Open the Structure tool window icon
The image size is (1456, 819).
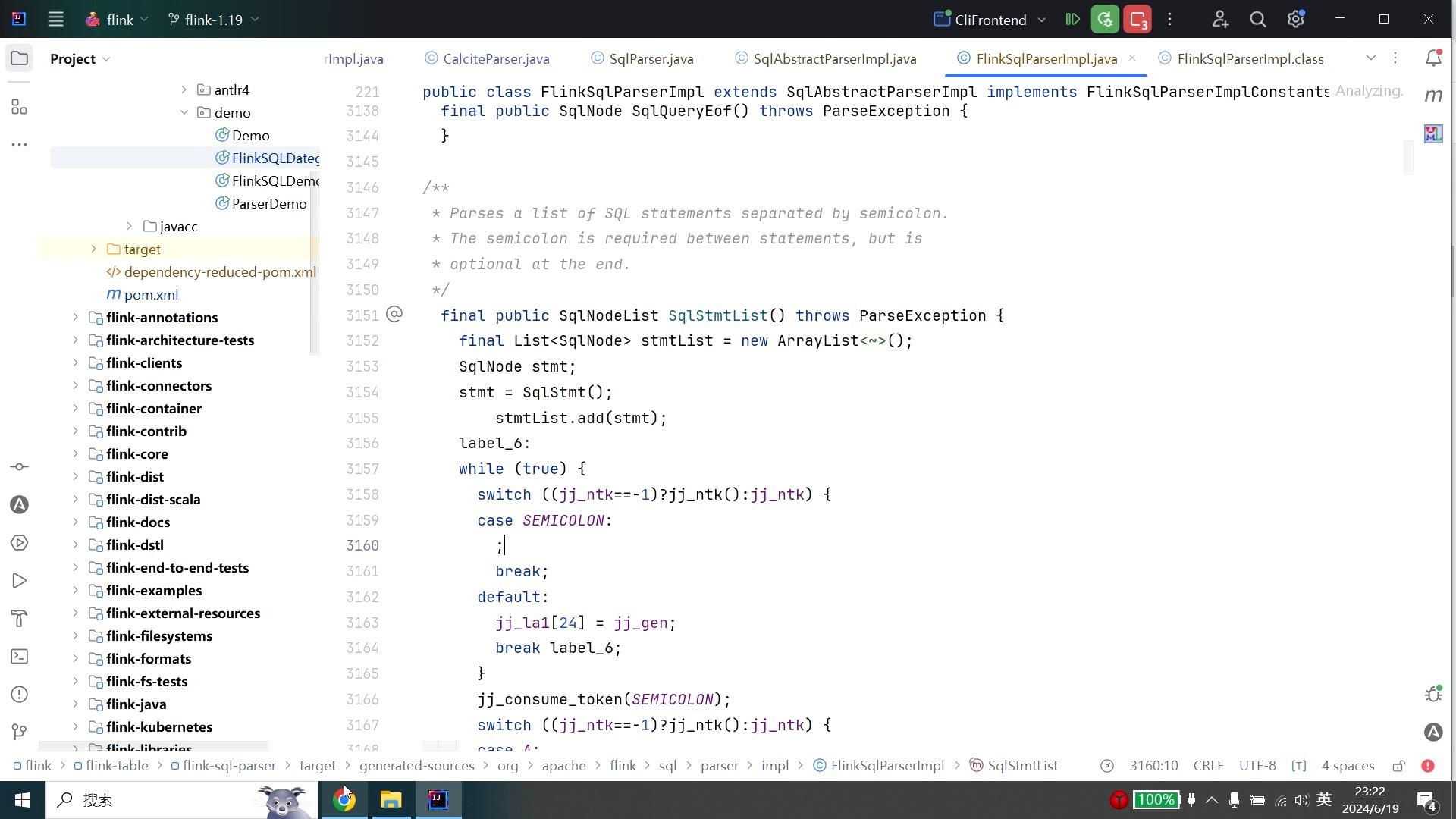[x=20, y=107]
